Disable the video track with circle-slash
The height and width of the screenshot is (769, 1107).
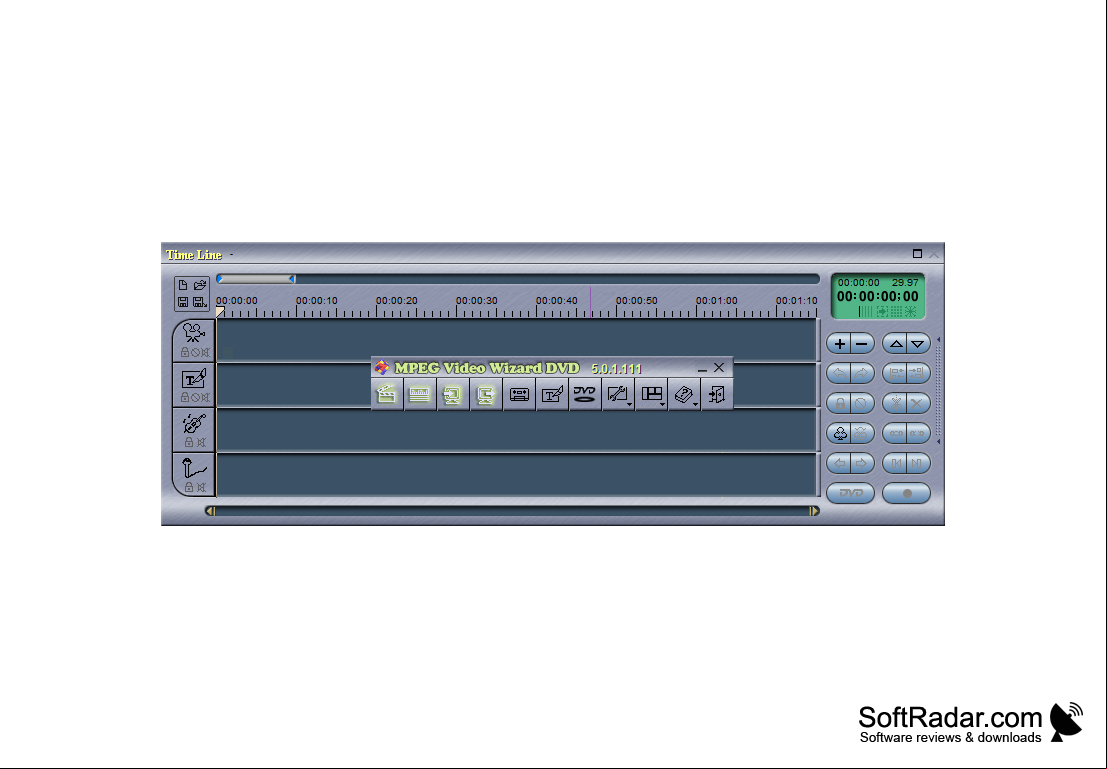point(195,352)
